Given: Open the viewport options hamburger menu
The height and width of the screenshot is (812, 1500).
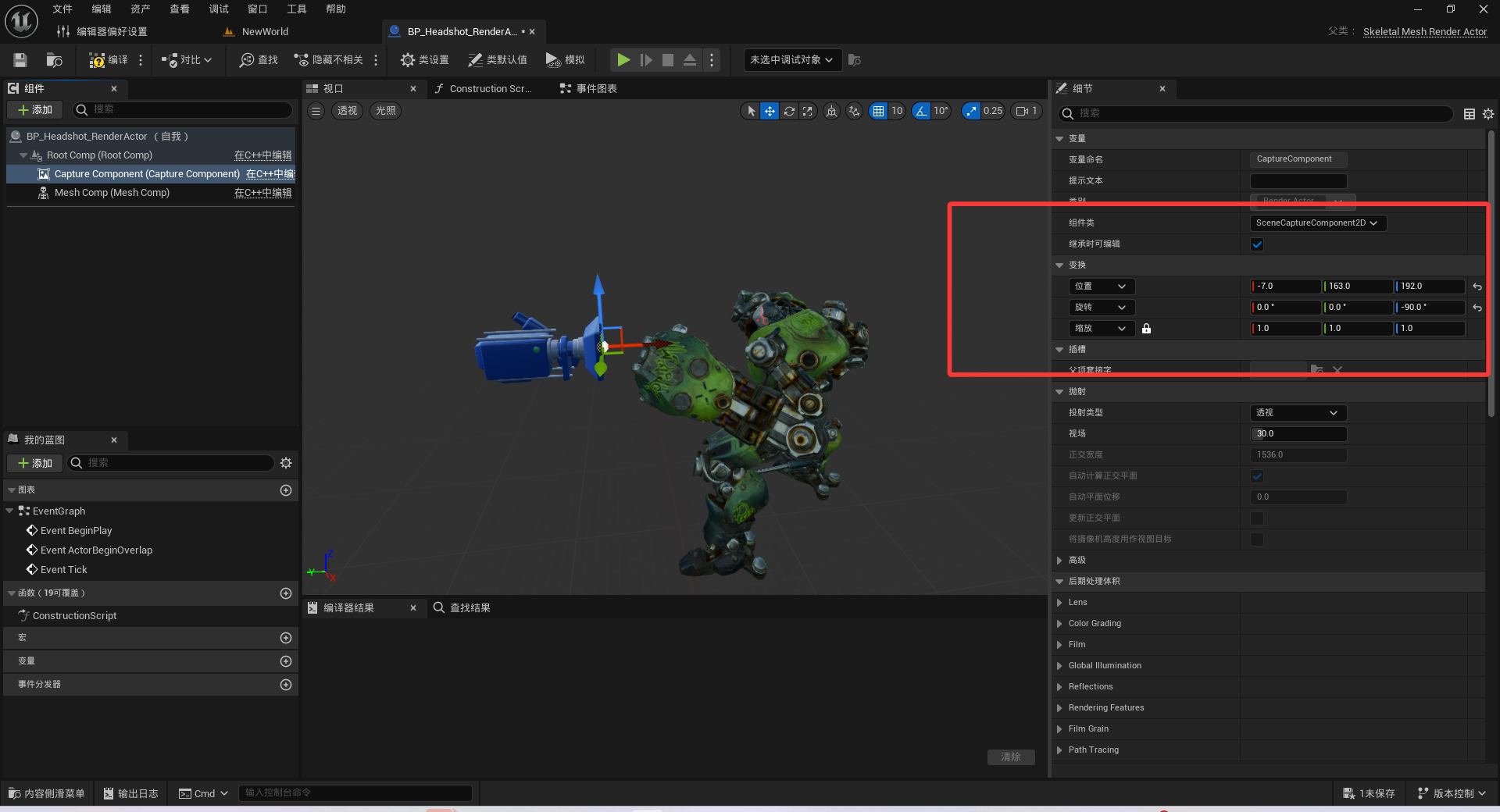Looking at the screenshot, I should [316, 111].
